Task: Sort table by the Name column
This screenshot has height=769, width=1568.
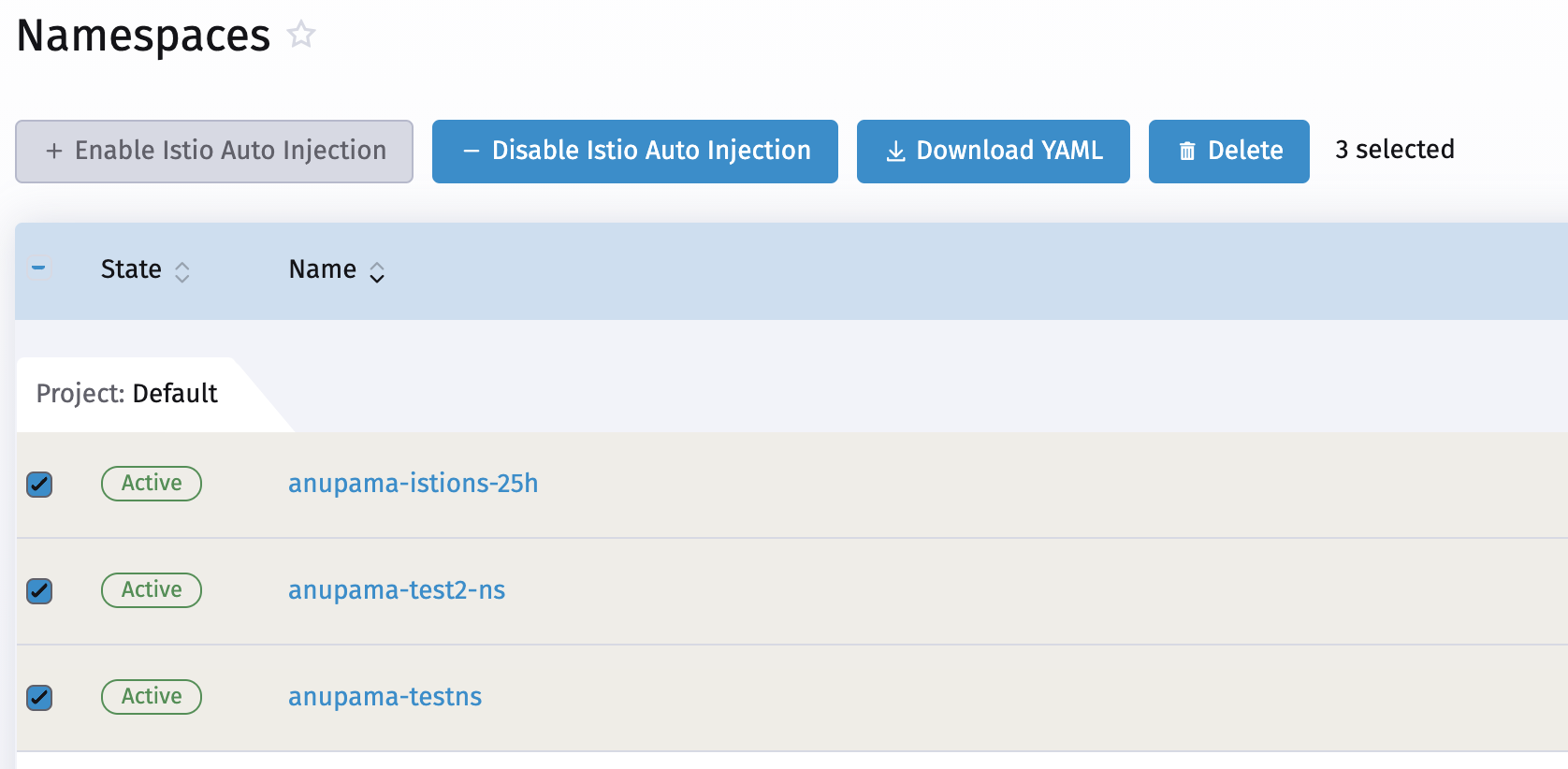Action: tap(335, 268)
